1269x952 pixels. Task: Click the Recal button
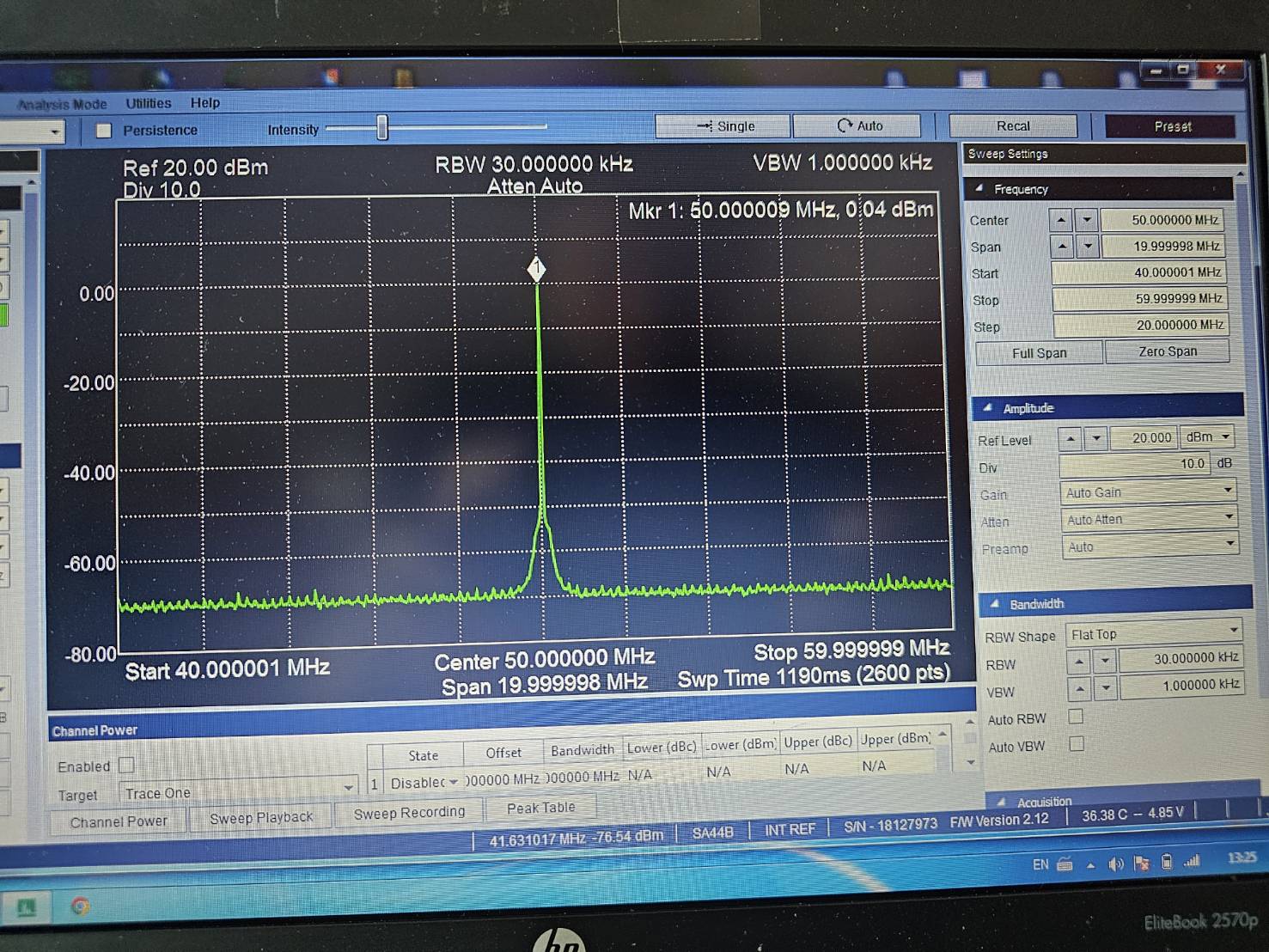click(1013, 126)
